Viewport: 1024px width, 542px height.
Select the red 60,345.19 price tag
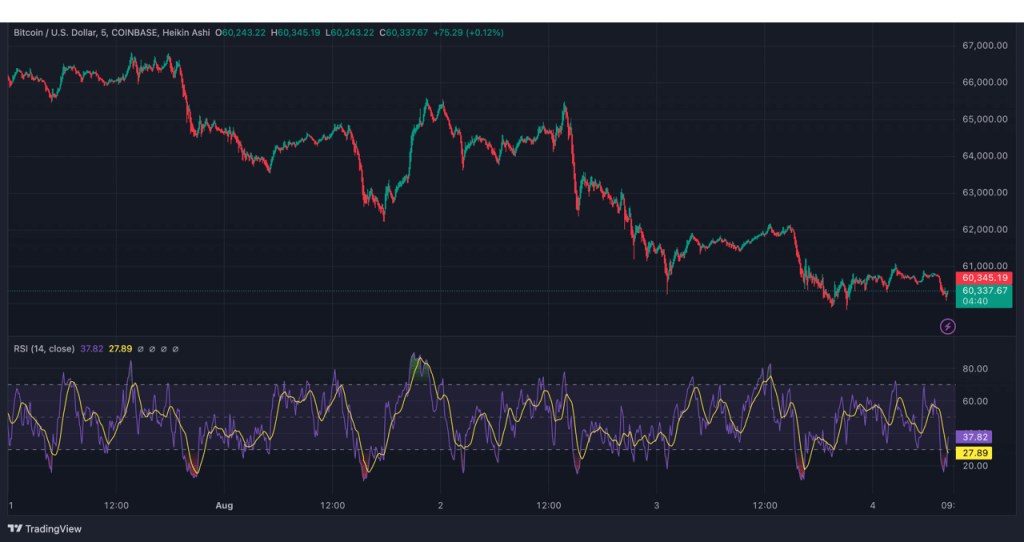pos(984,278)
